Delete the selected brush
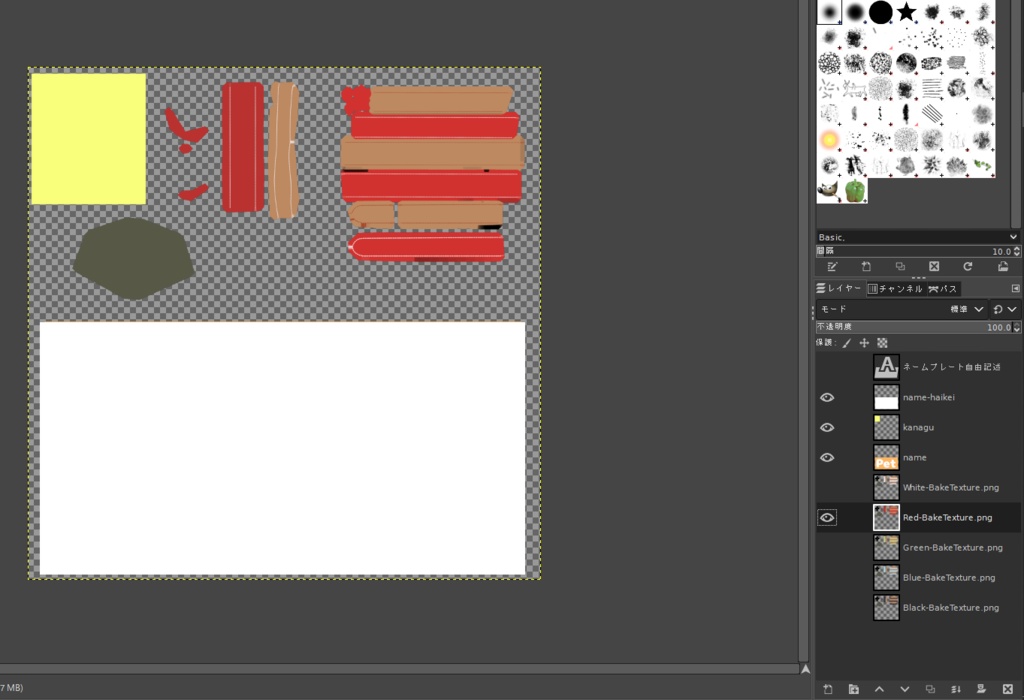Viewport: 1024px width, 700px height. tap(934, 266)
